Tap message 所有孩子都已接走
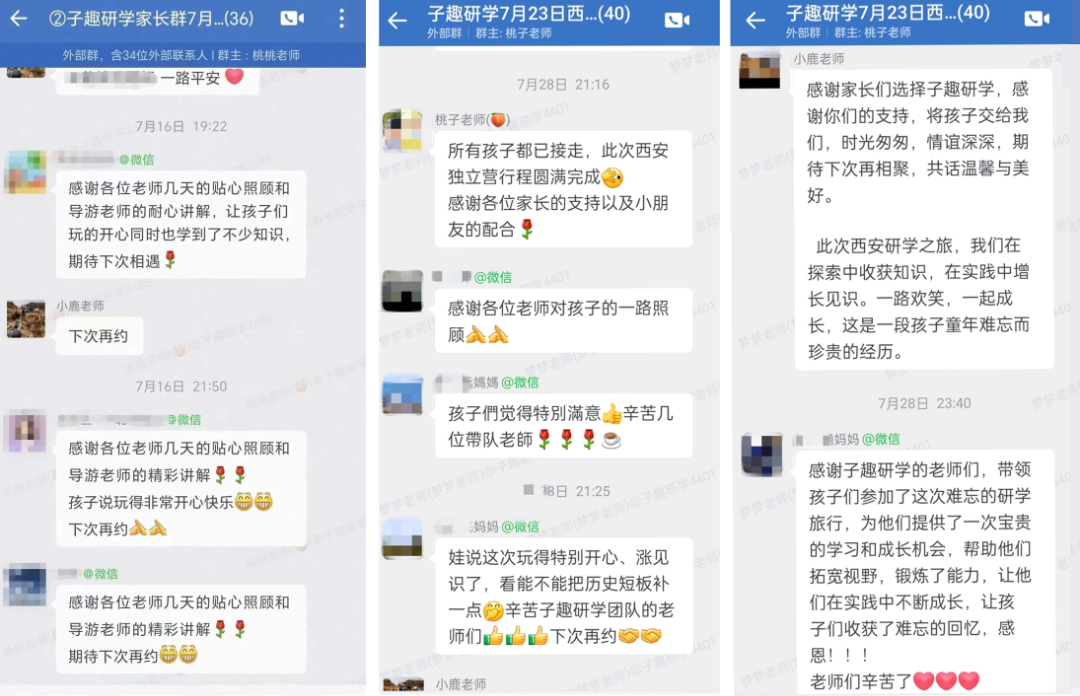The width and height of the screenshot is (1080, 696). (x=563, y=190)
